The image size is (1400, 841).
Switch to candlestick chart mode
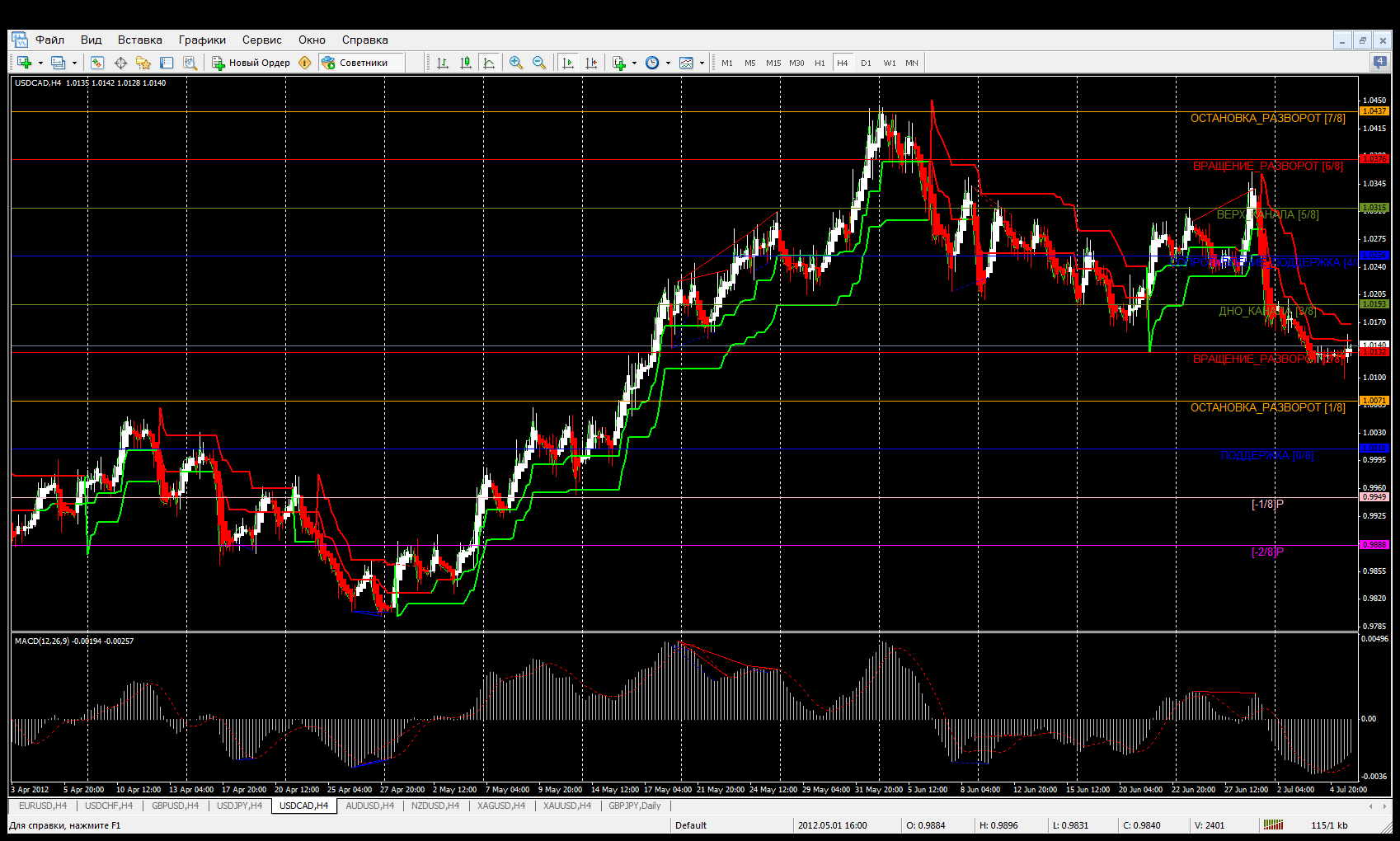[x=466, y=63]
